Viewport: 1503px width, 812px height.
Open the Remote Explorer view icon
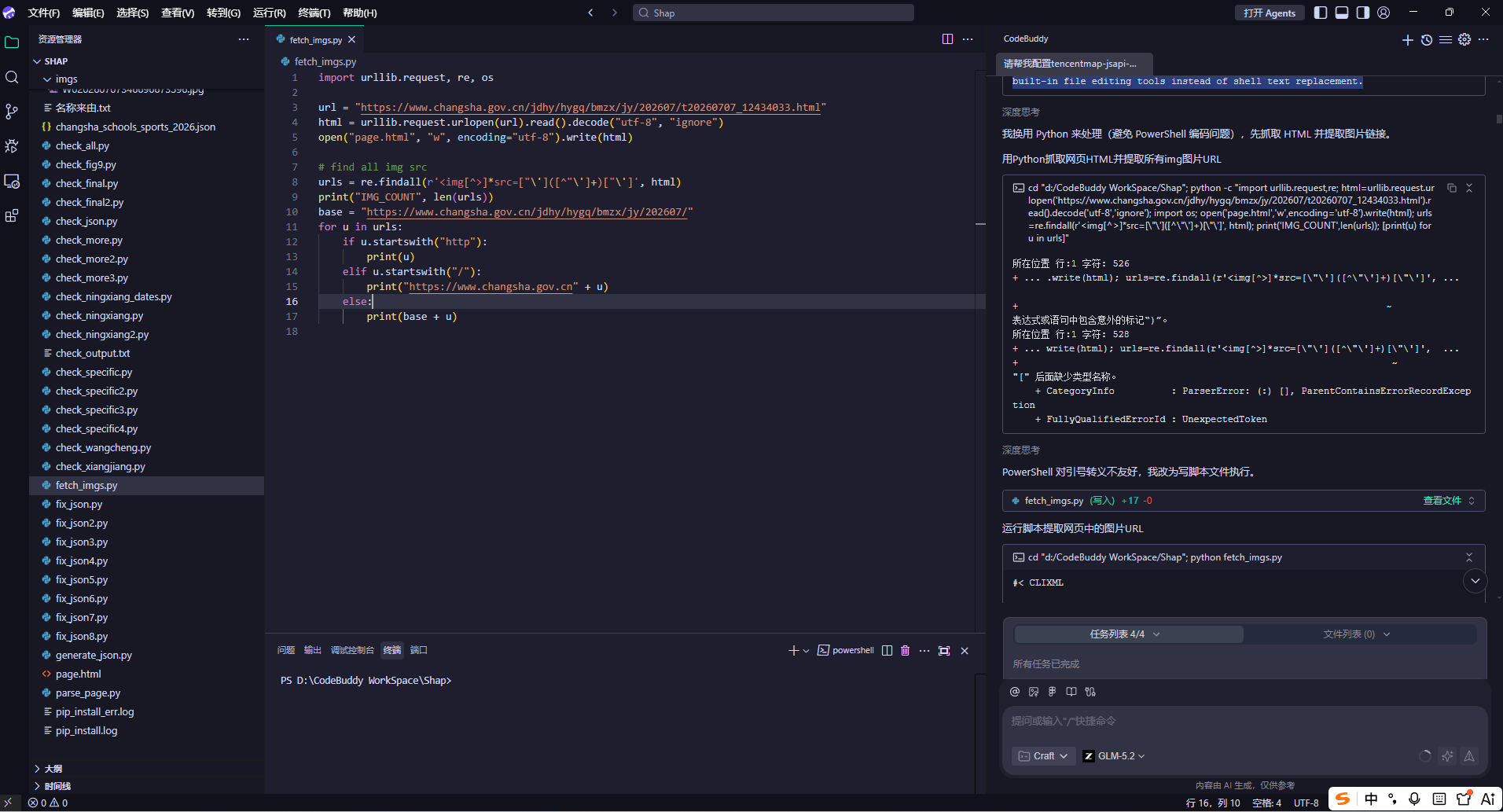(x=12, y=181)
